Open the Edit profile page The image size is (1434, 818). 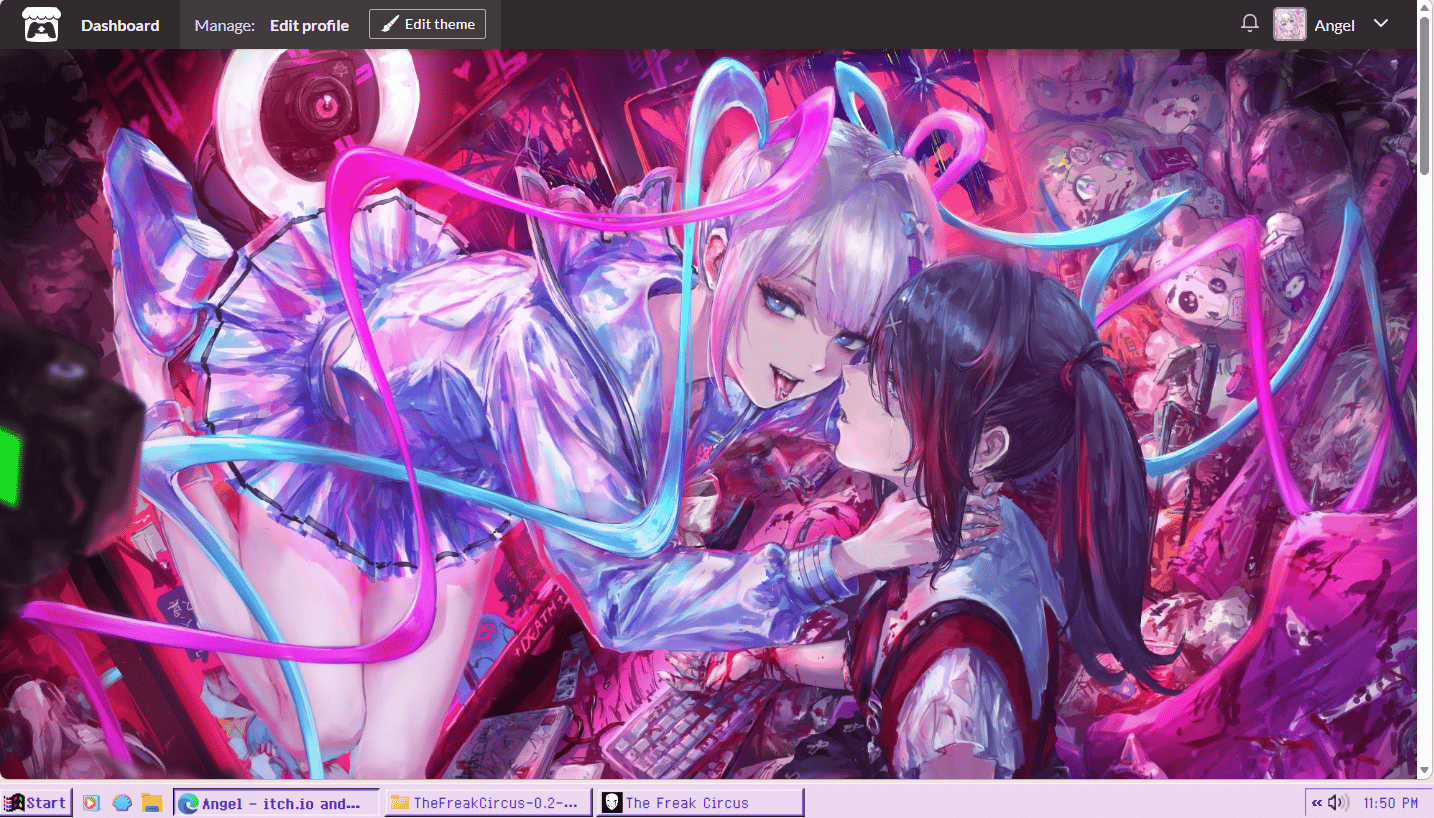[x=309, y=25]
